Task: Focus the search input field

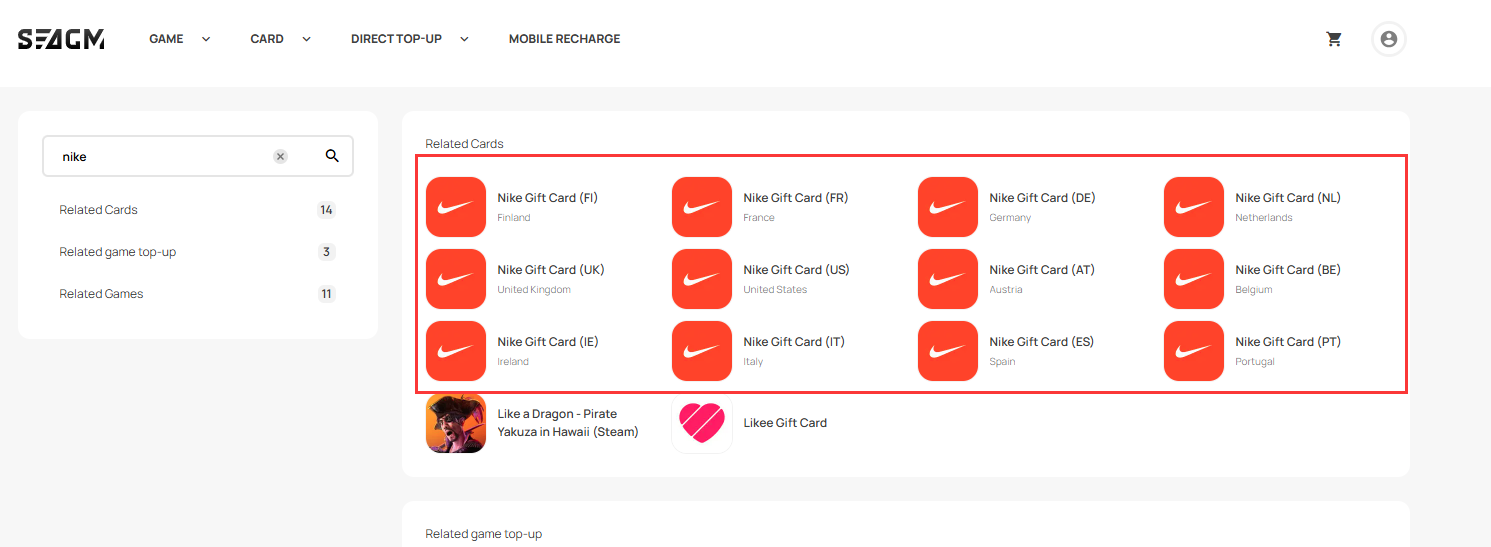Action: (160, 156)
